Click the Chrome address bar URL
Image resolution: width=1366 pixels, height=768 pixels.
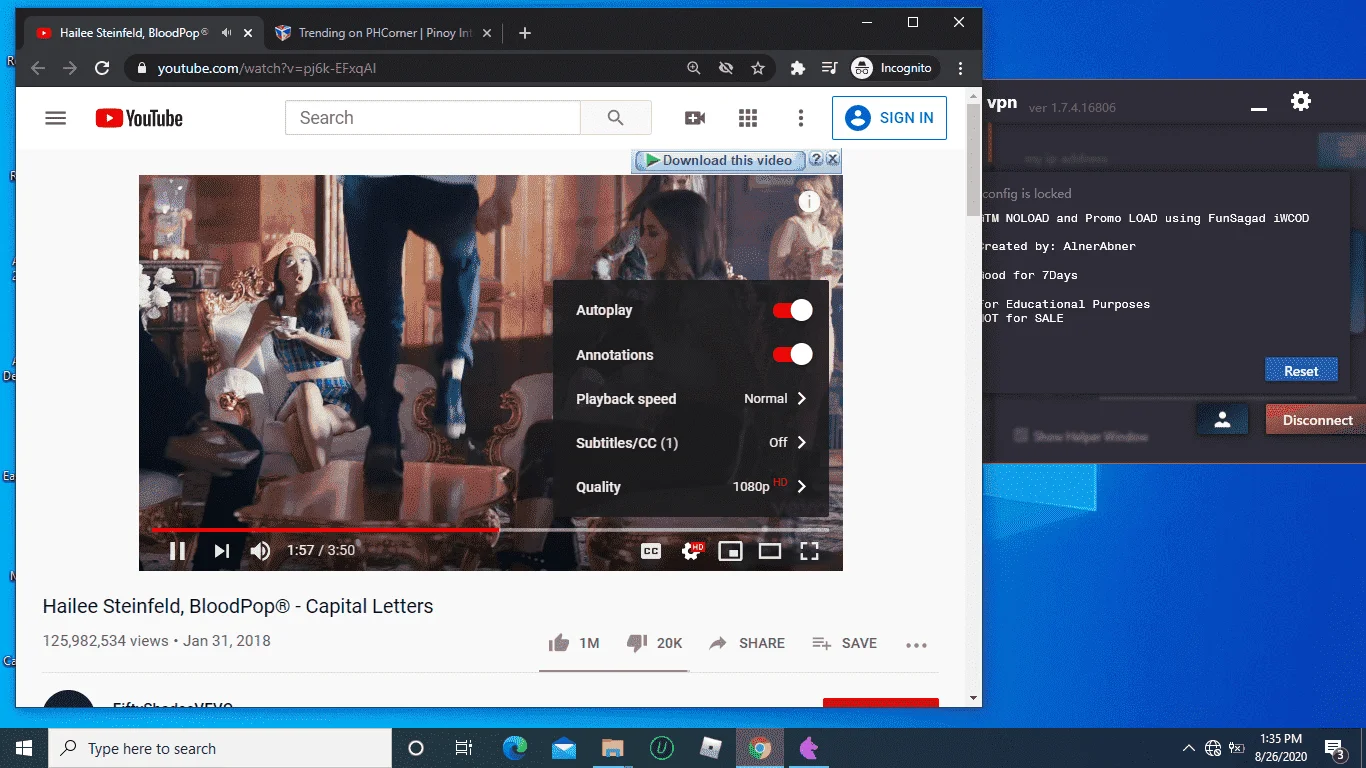267,68
